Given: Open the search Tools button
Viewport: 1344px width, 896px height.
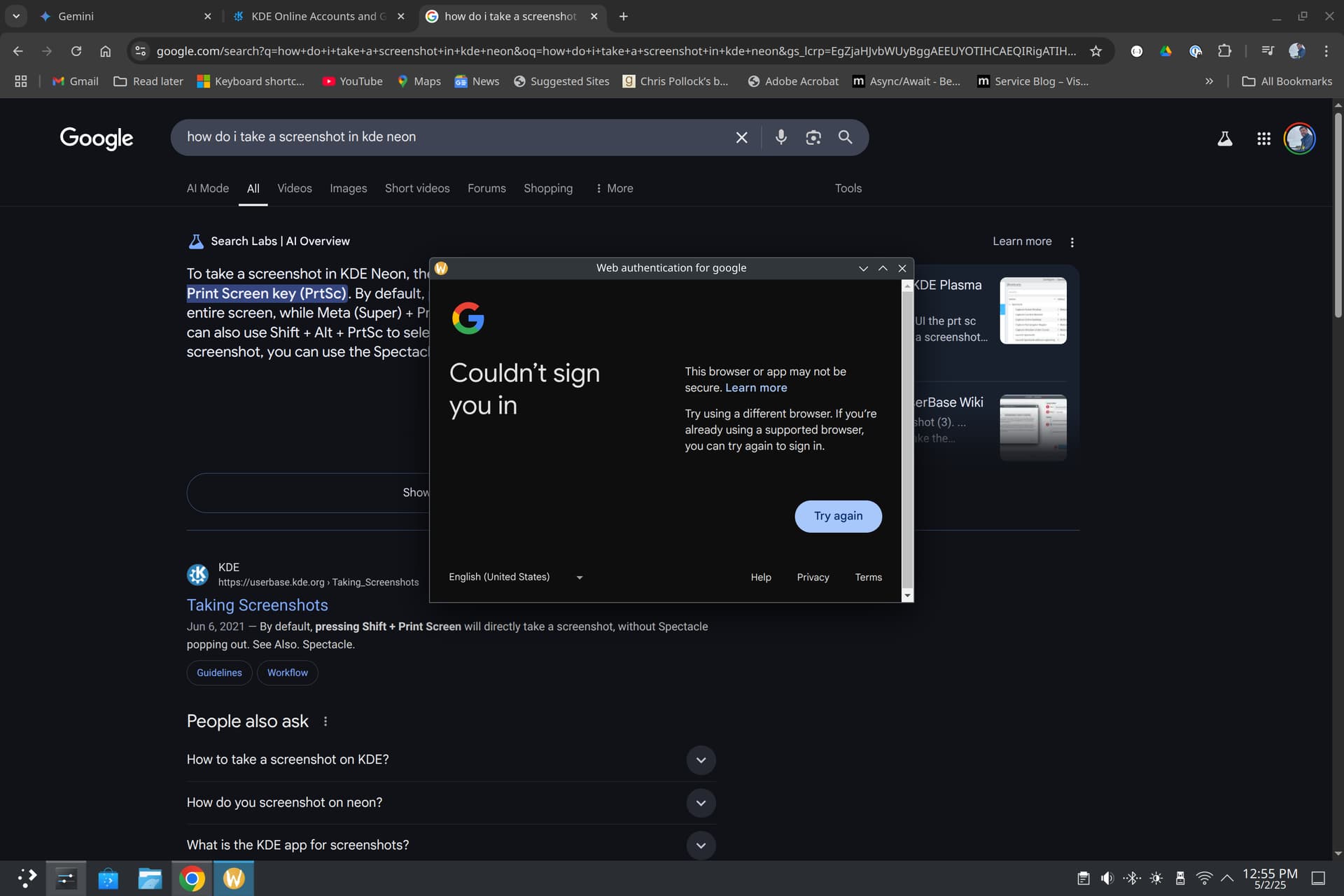Looking at the screenshot, I should (x=848, y=188).
